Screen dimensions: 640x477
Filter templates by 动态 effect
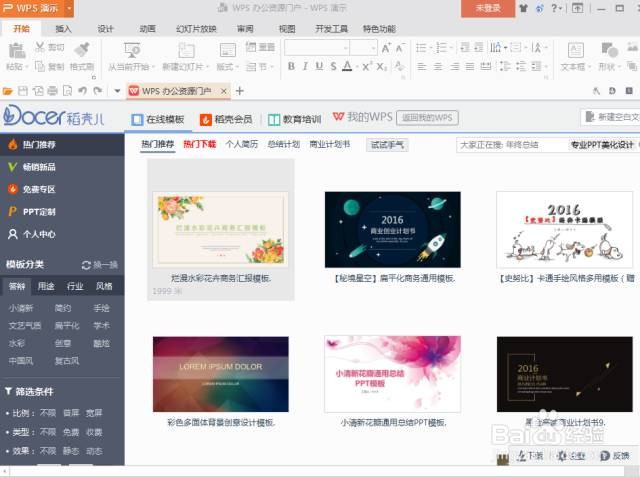pos(94,451)
